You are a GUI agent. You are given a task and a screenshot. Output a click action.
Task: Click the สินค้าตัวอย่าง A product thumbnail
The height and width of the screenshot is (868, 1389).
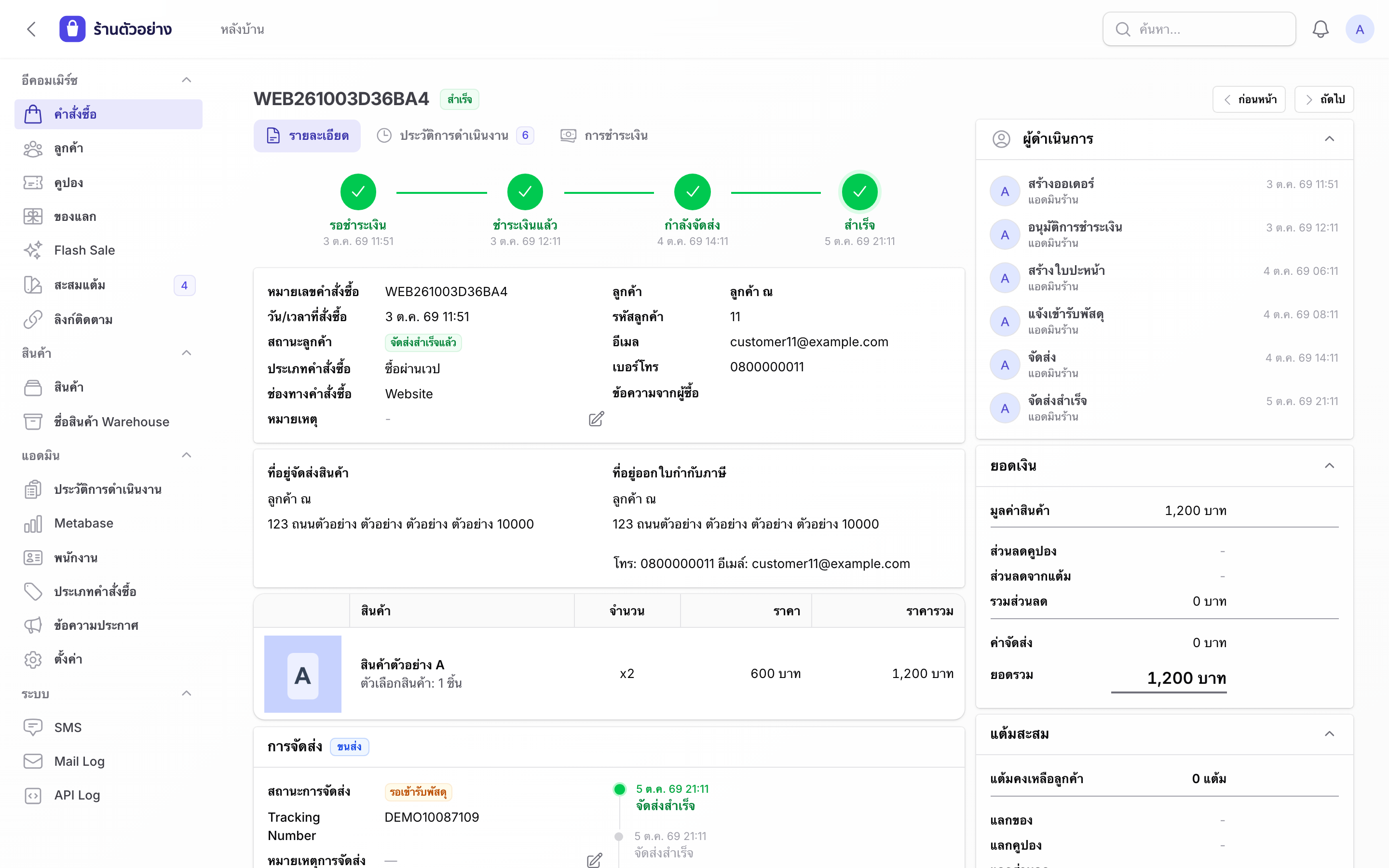[x=302, y=674]
